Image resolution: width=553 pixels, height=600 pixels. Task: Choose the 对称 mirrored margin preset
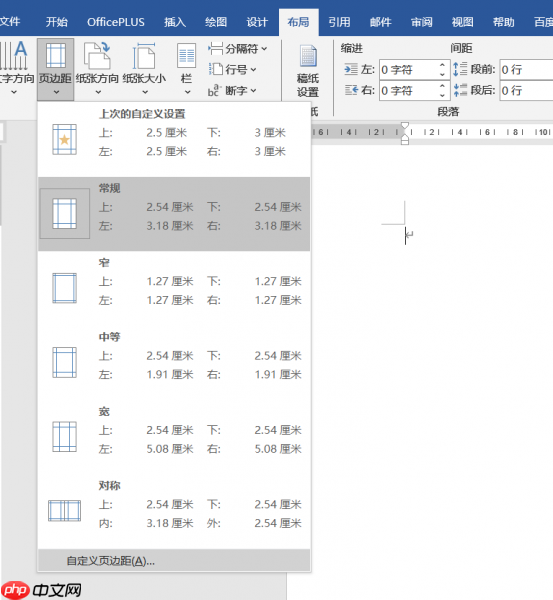(174, 511)
